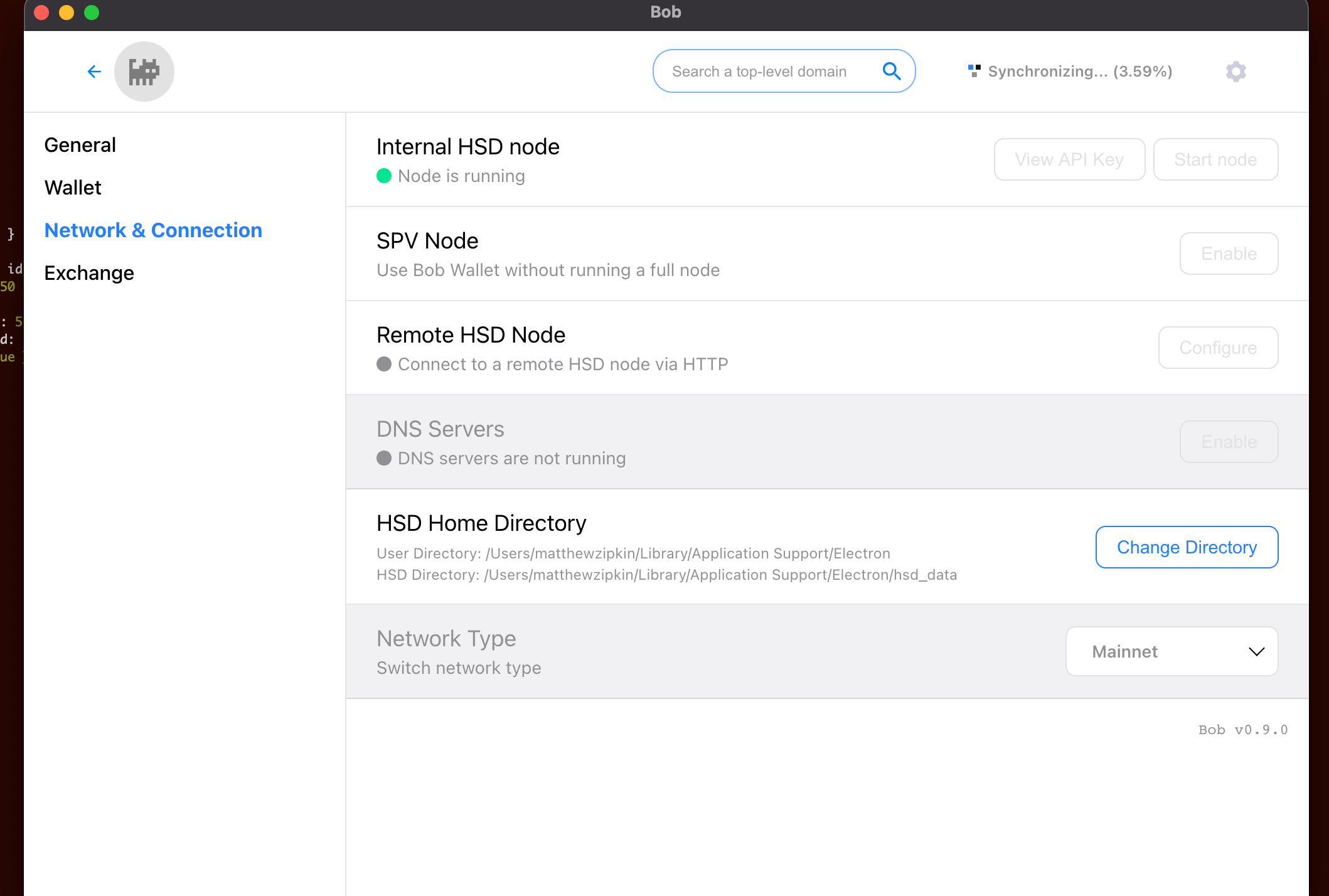Focus the top-level domain search field
Screen dimensions: 1329x896
pos(784,71)
